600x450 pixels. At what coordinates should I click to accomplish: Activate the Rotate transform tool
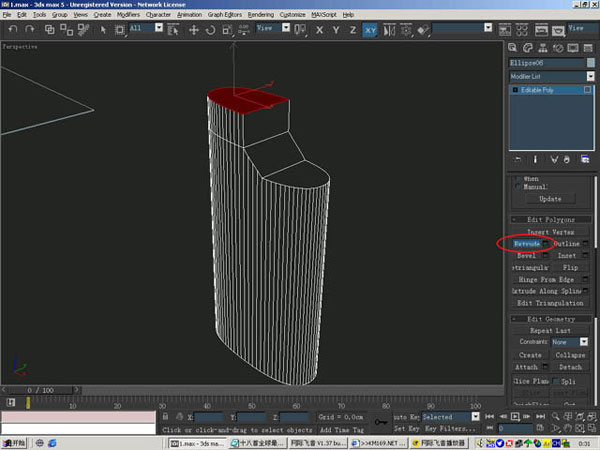coord(210,30)
